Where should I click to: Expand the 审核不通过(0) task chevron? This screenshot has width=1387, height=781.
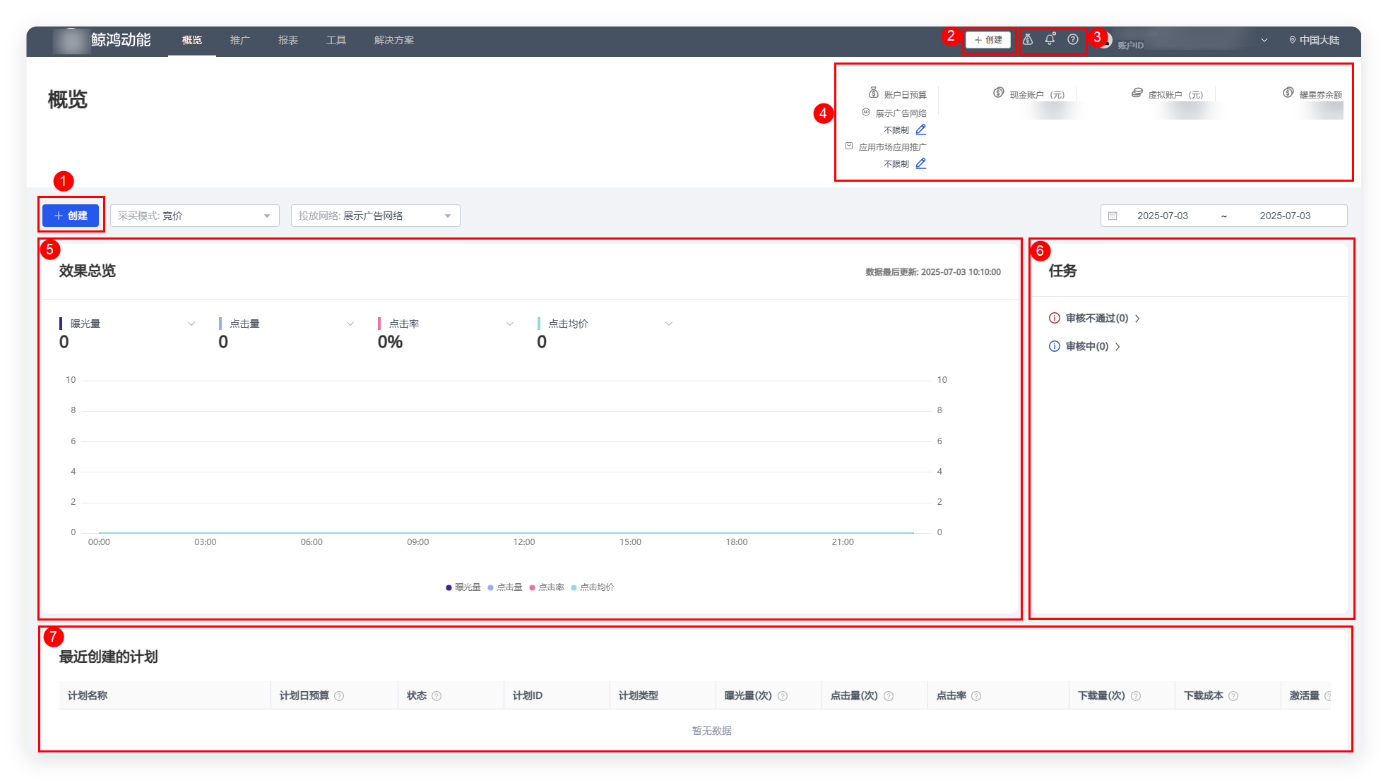coord(1138,318)
